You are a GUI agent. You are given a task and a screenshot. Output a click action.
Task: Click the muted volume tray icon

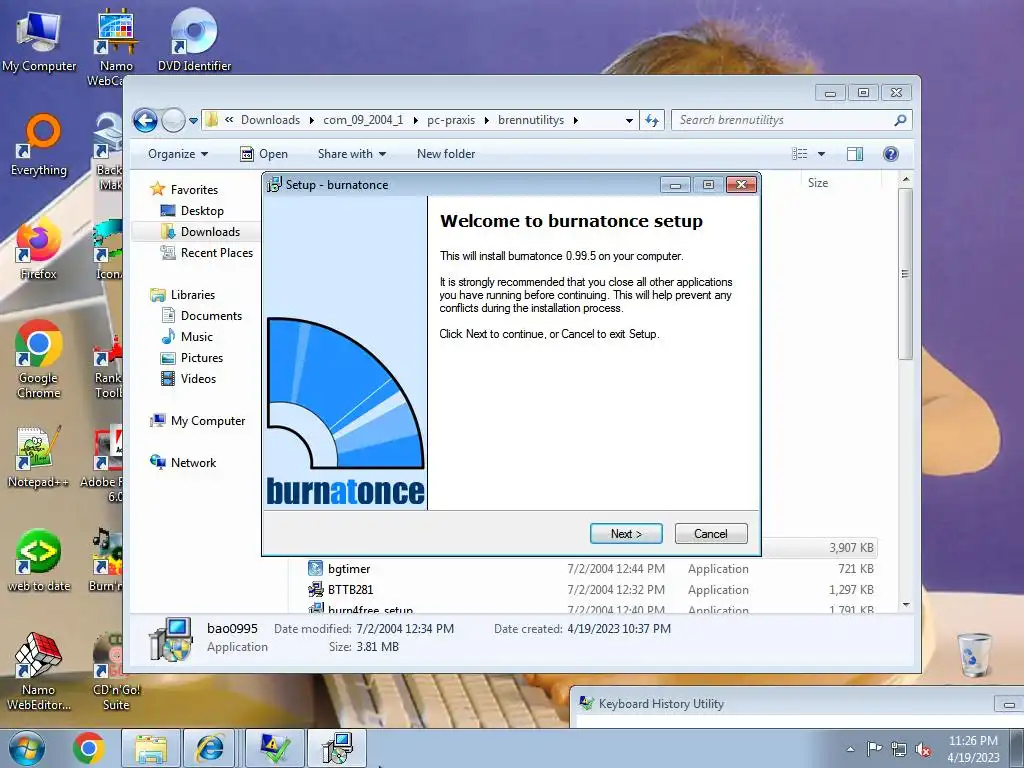[923, 749]
